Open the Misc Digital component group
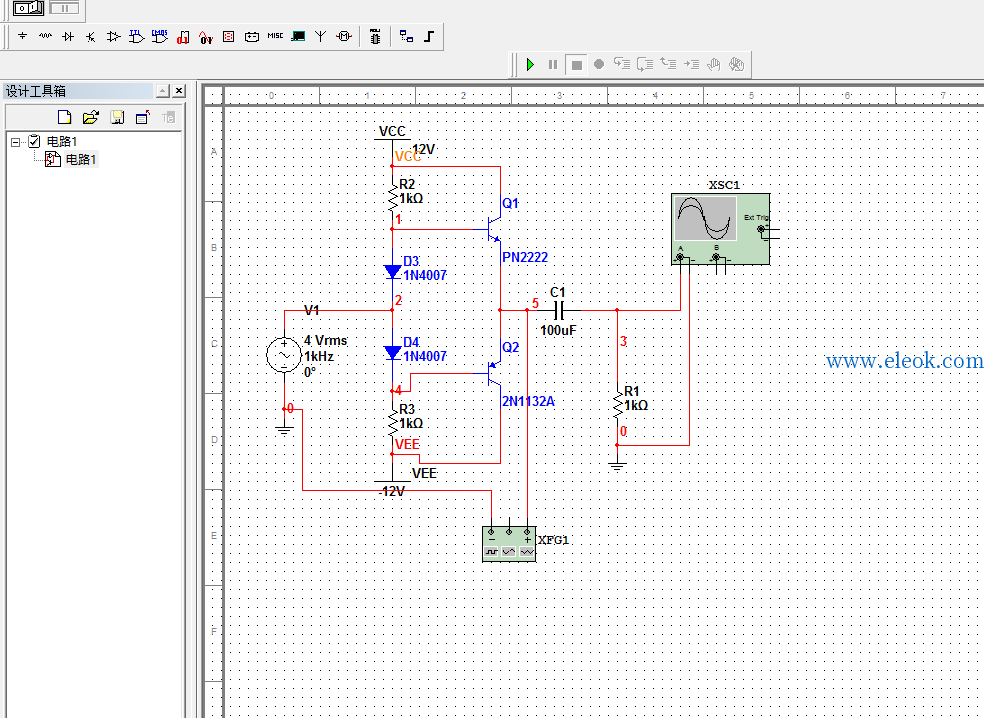Viewport: 984px width, 718px height. tap(183, 37)
